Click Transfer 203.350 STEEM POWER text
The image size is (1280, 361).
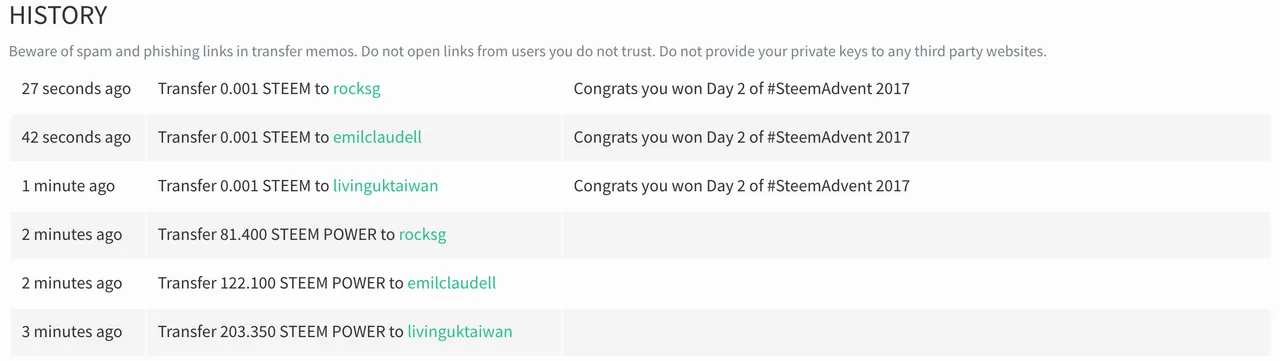click(280, 332)
